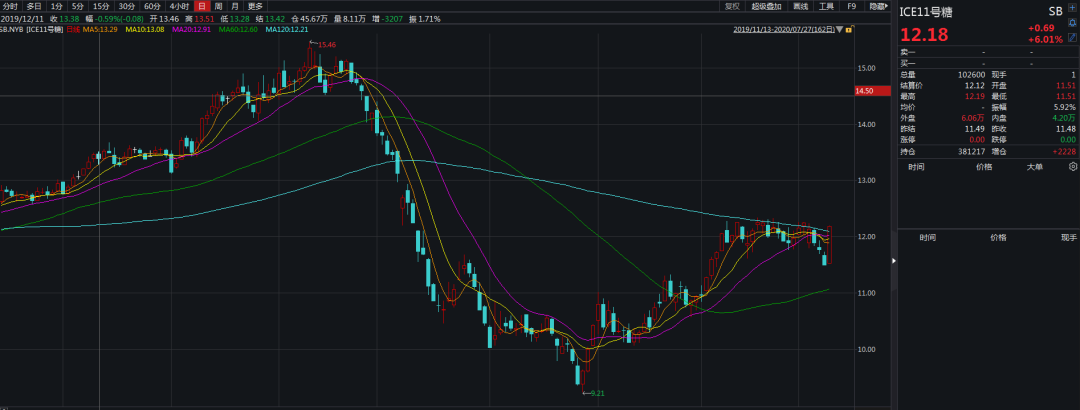
Task: Open the 更多 more periods menu
Action: point(255,6)
